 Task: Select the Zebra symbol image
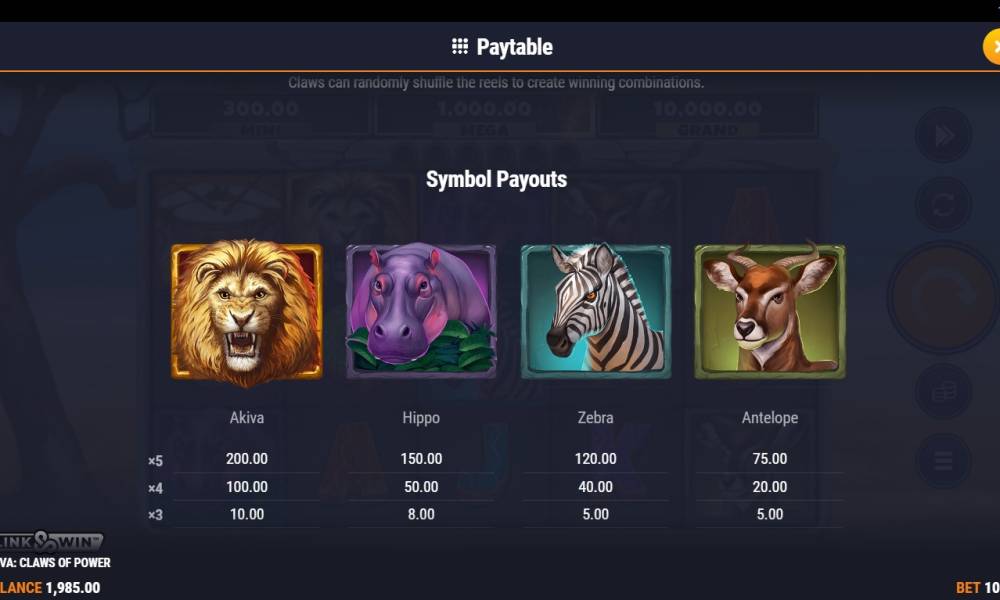click(x=596, y=311)
